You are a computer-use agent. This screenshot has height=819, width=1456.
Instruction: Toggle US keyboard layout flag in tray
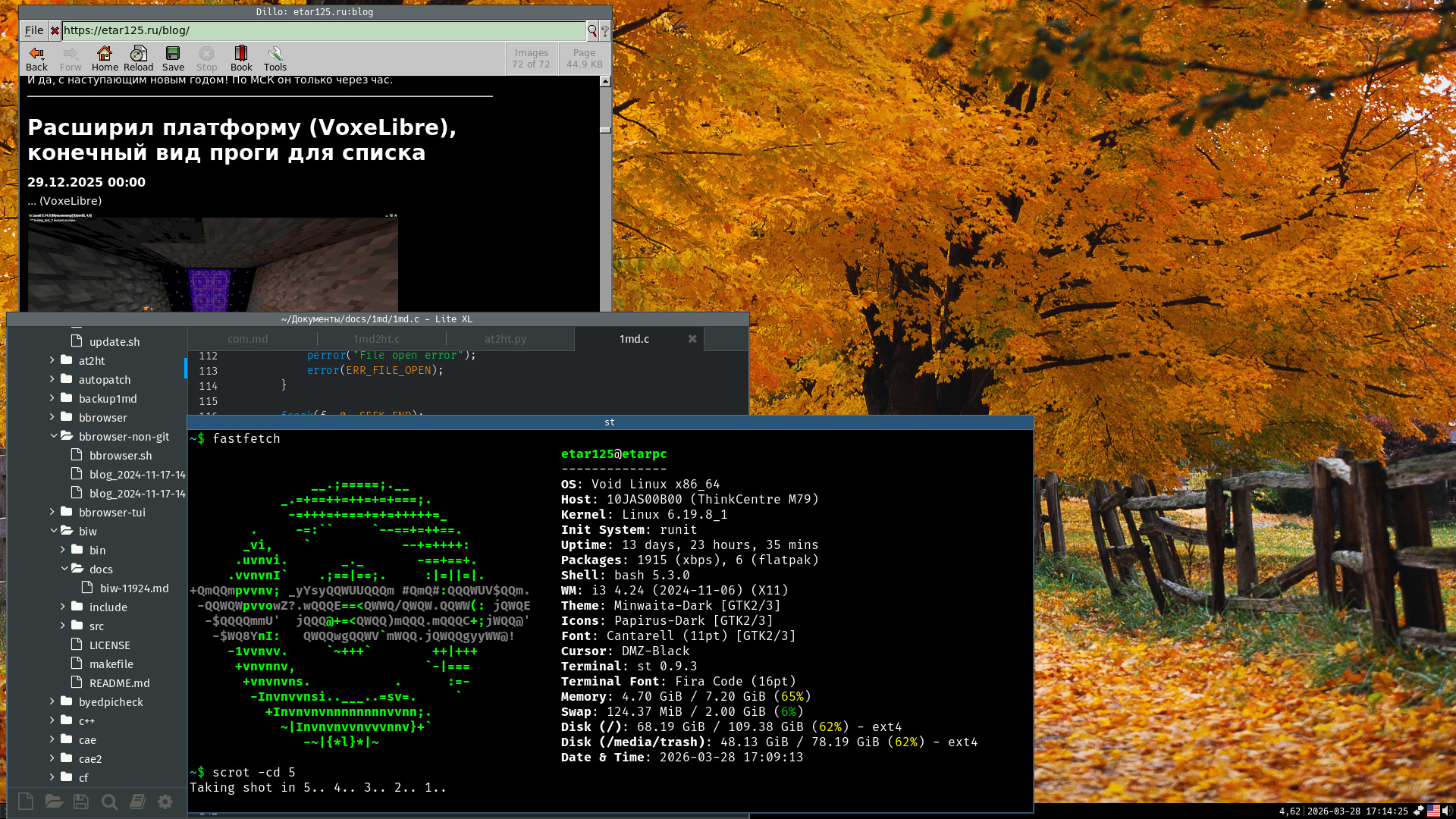click(1432, 811)
